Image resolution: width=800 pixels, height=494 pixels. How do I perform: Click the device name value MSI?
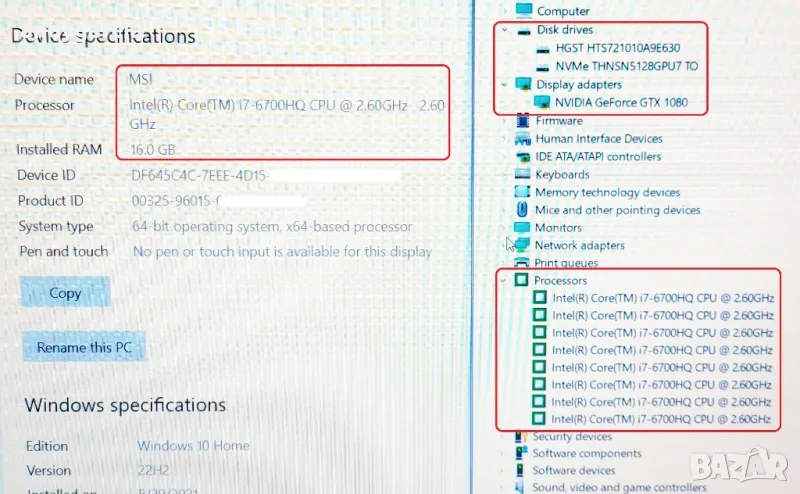(x=140, y=80)
